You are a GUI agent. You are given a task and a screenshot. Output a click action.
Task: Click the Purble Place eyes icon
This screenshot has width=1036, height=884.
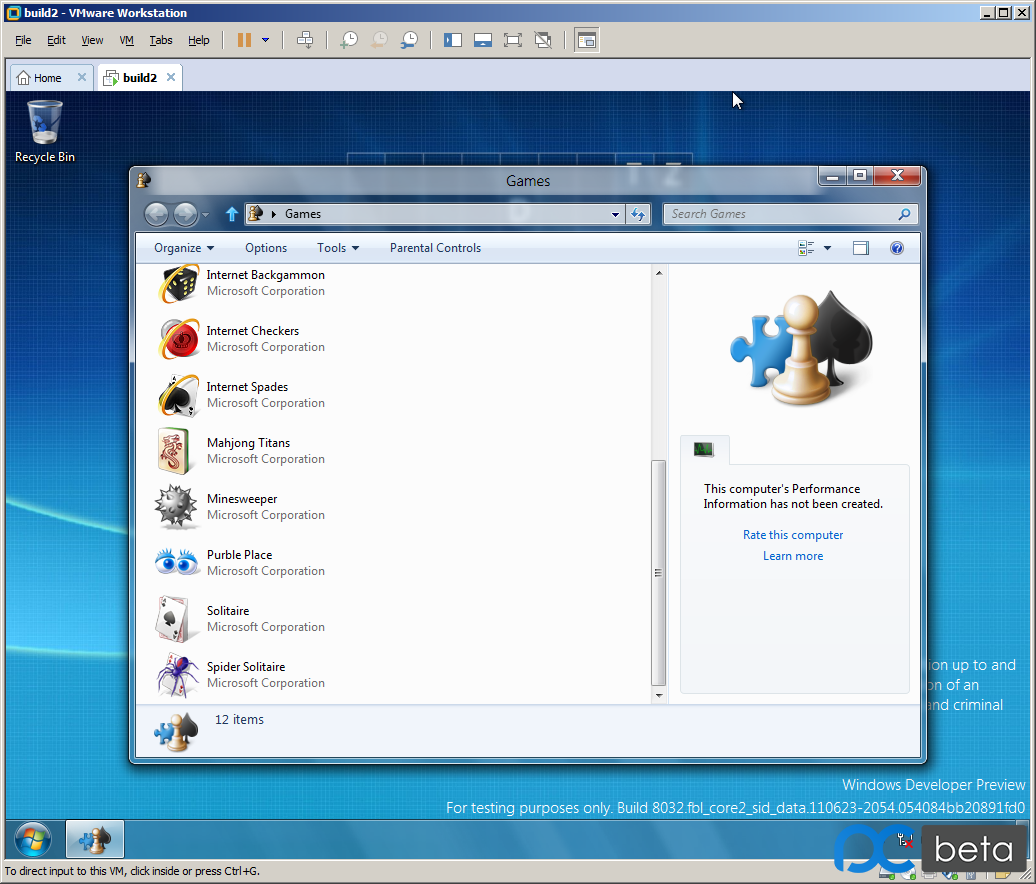pos(177,563)
